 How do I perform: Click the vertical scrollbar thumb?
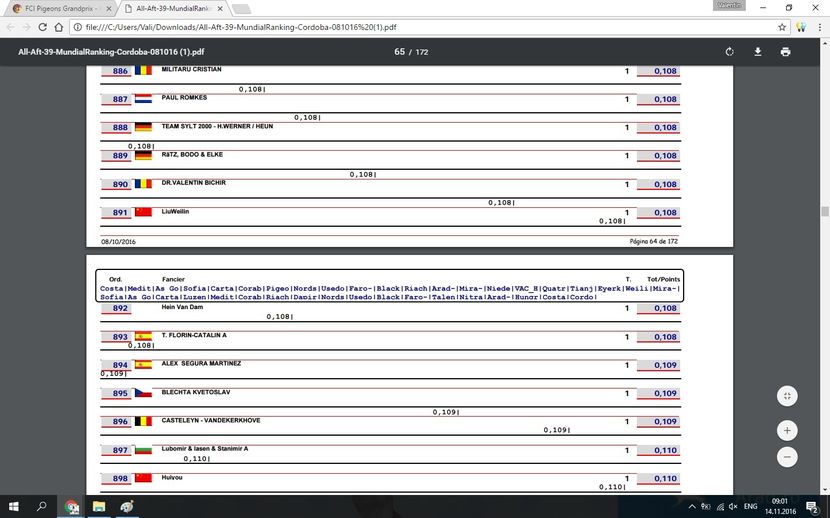[x=824, y=212]
